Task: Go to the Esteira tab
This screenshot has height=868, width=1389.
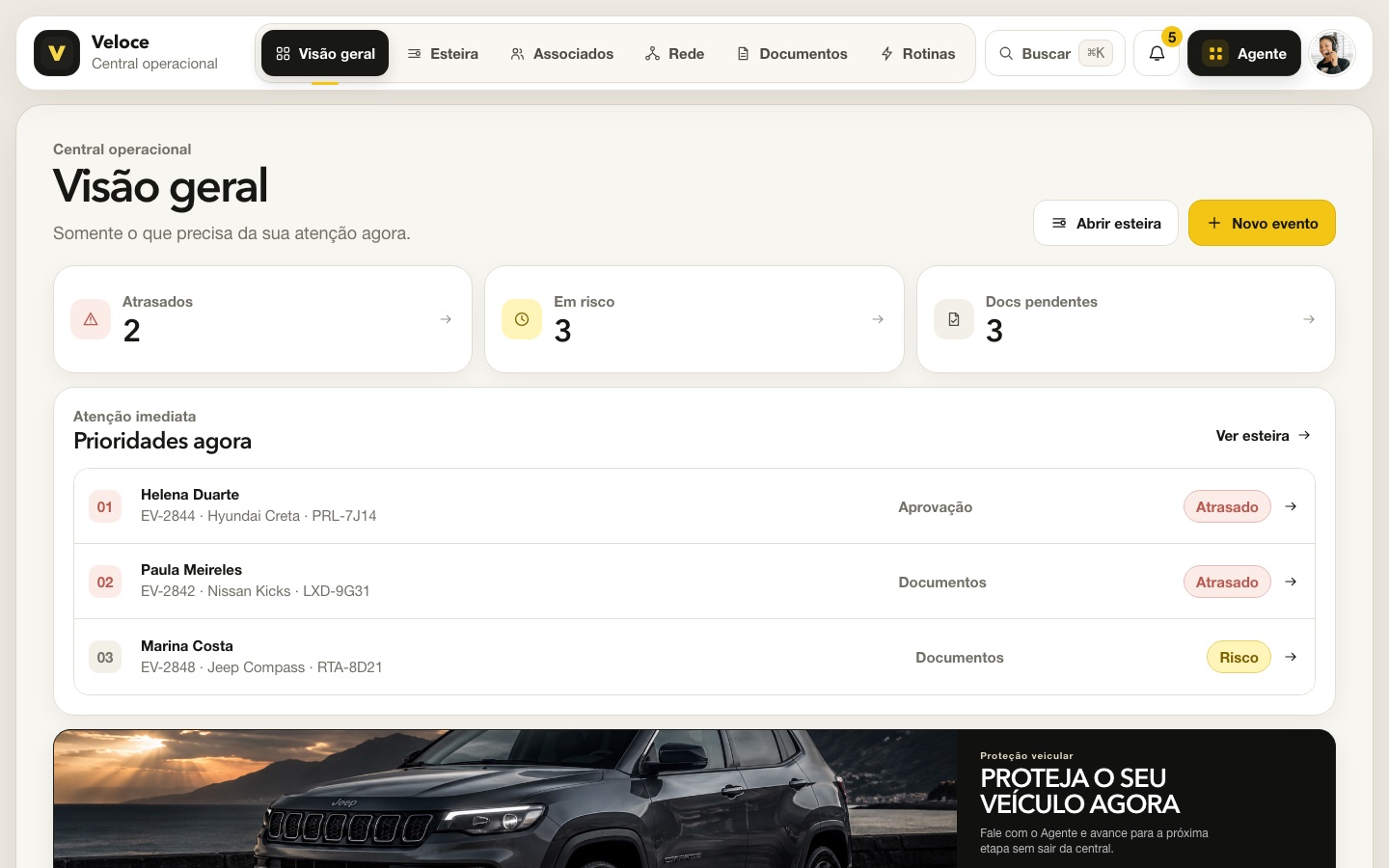Action: [x=443, y=53]
